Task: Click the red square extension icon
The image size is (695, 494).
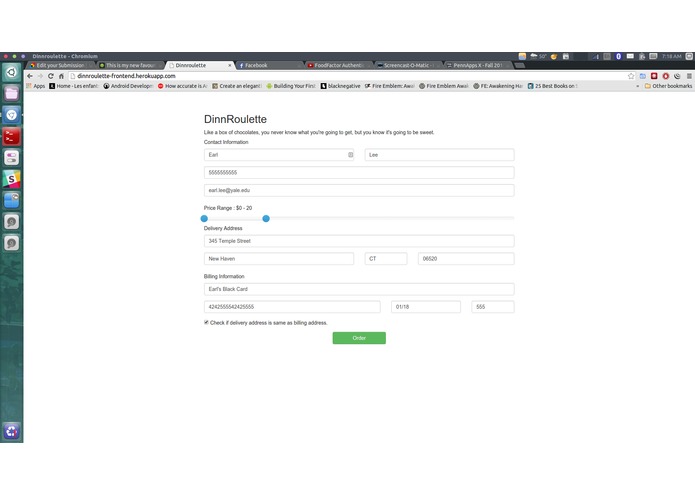Action: pyautogui.click(x=654, y=76)
